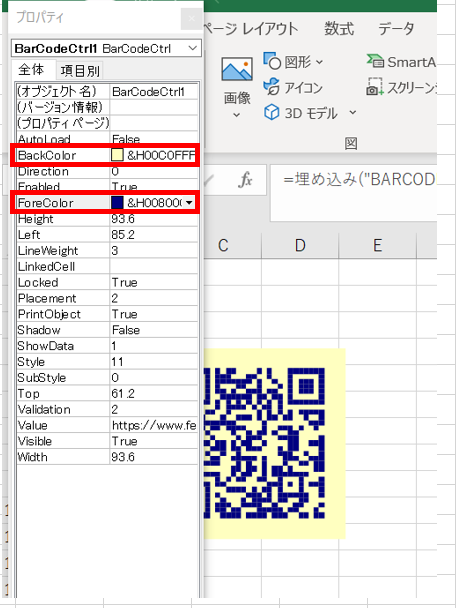Click the Value field starting https://www.fe
456x608 pixels.
pyautogui.click(x=154, y=426)
